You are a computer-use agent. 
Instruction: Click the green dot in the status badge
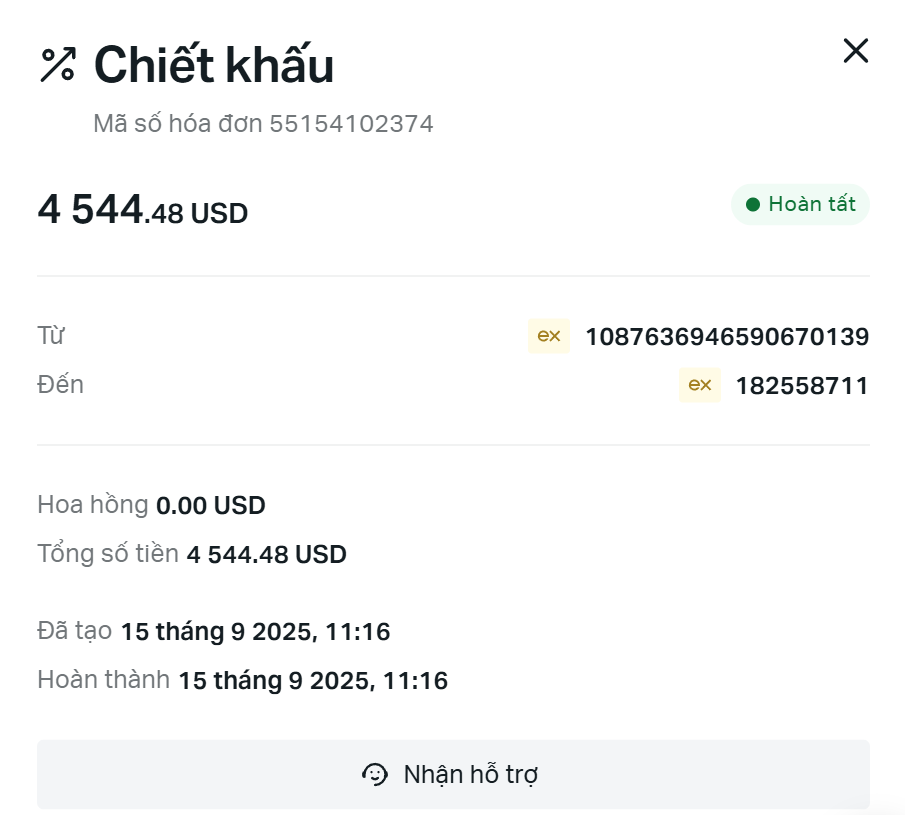[x=753, y=205]
